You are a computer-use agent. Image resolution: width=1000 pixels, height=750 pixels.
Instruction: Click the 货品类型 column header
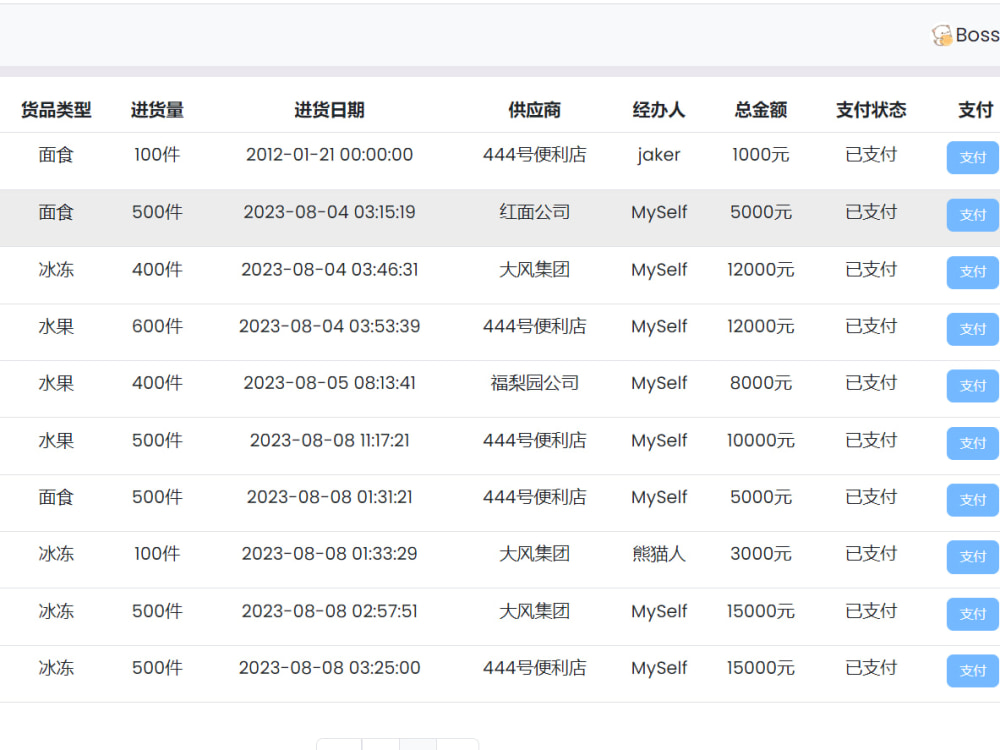coord(56,110)
